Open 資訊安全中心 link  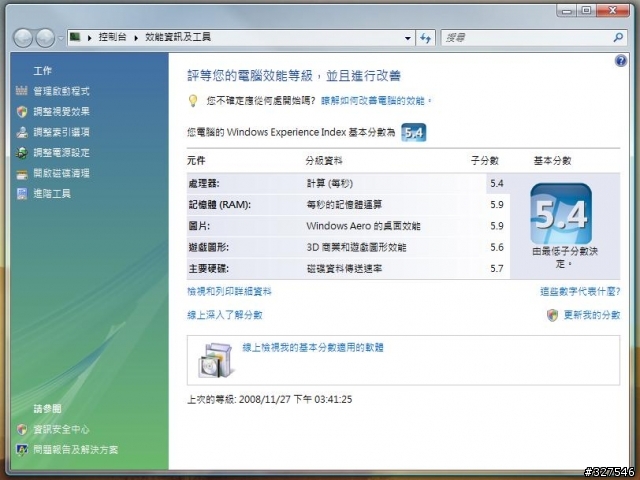pyautogui.click(x=61, y=429)
